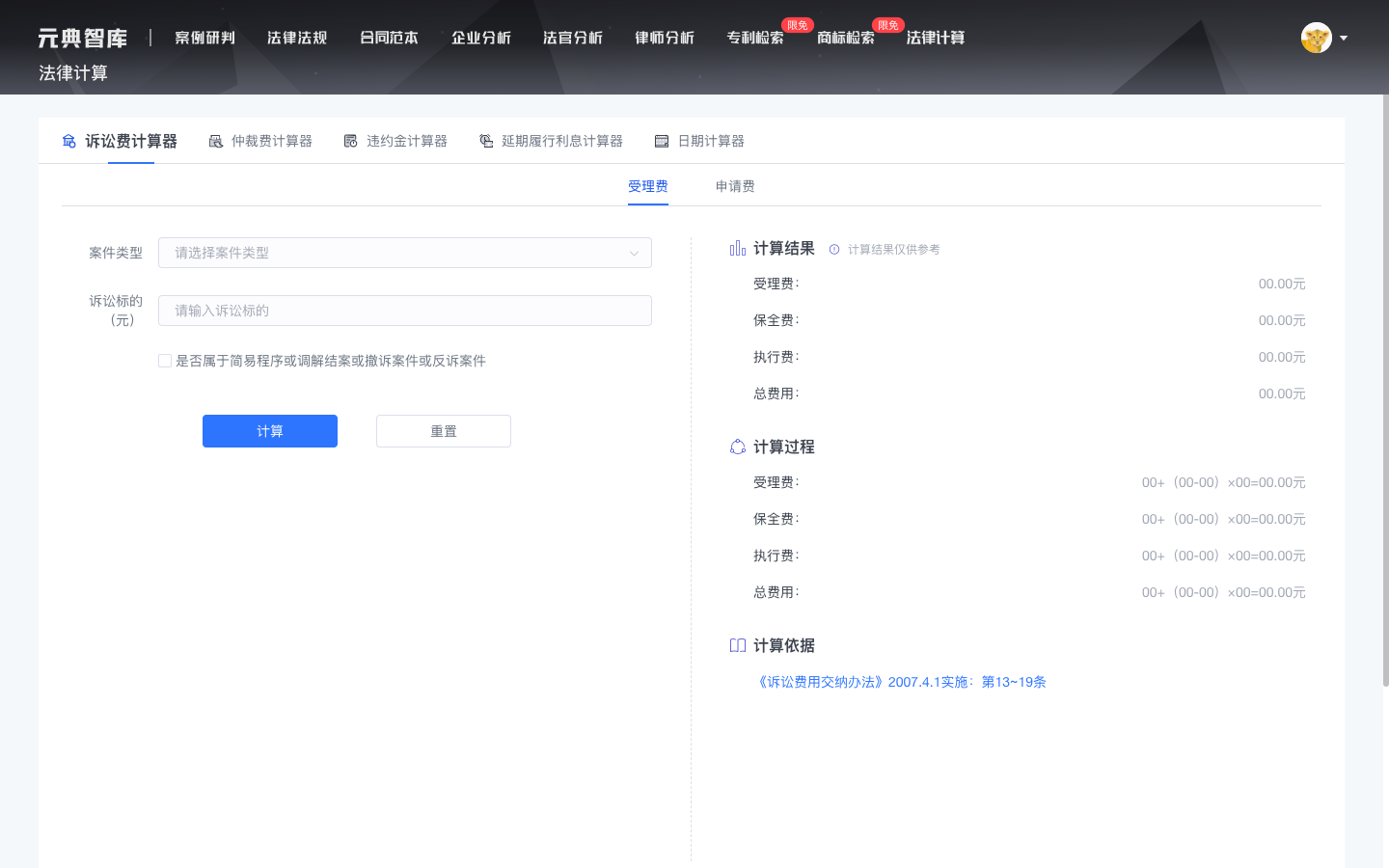1389x868 pixels.
Task: Open the 违约金计算器 via its icon
Action: 350,140
